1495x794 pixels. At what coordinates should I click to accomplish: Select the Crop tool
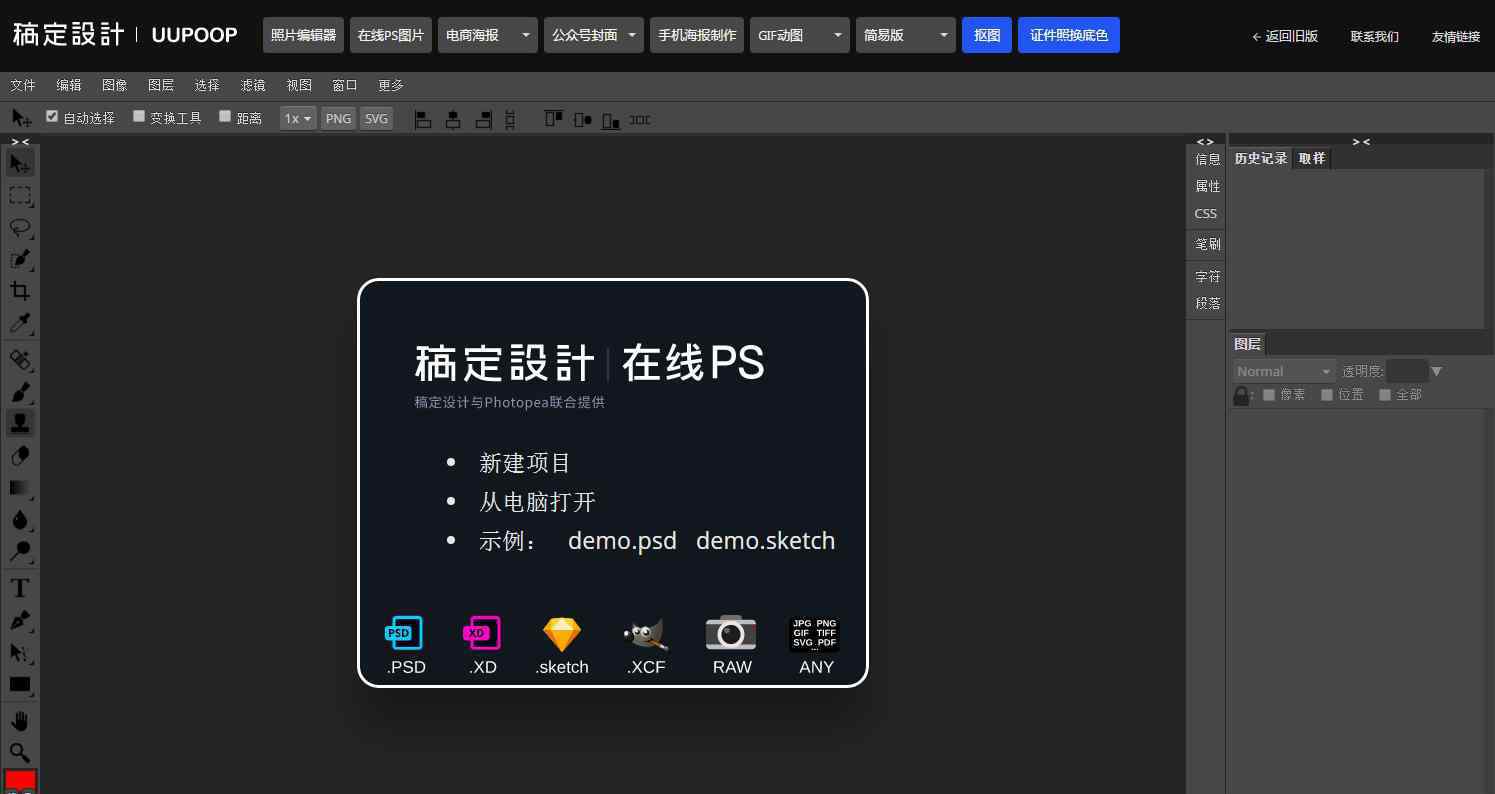click(x=20, y=291)
